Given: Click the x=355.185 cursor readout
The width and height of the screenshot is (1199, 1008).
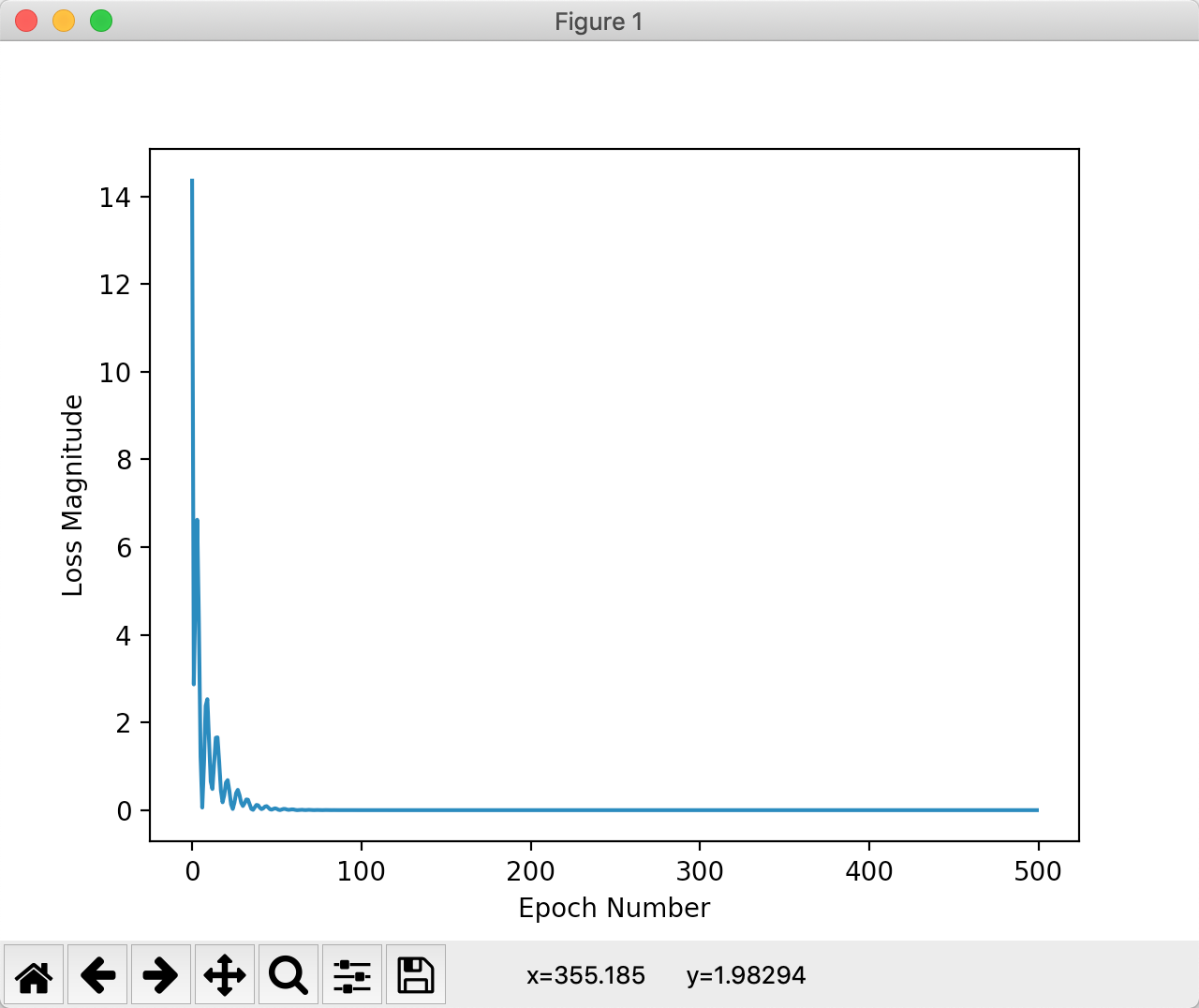Looking at the screenshot, I should 585,975.
